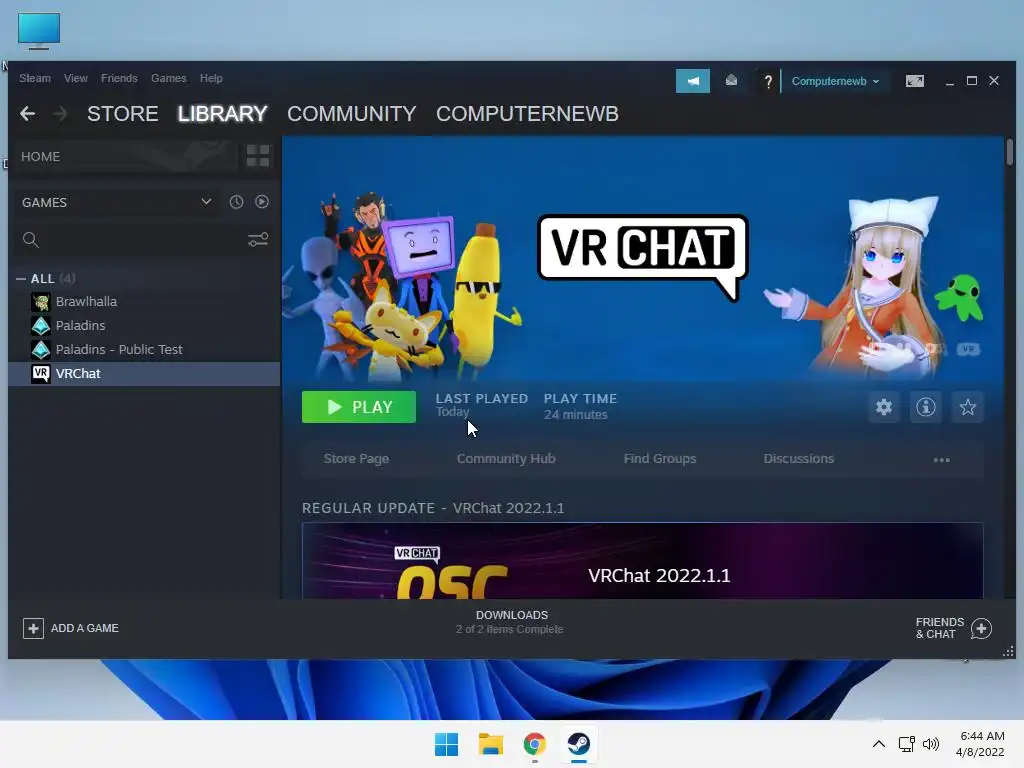Click the Paladins - Public Test icon
This screenshot has height=768, width=1024.
pos(40,349)
